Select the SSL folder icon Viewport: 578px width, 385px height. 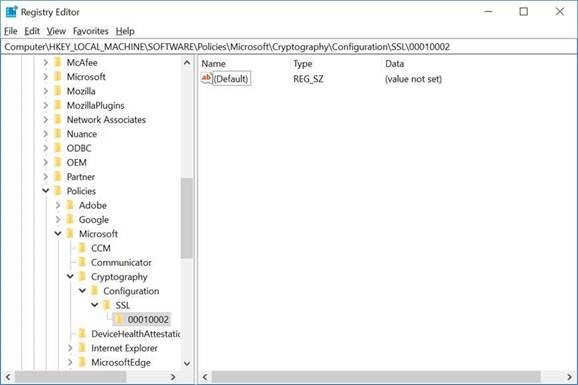(x=107, y=305)
